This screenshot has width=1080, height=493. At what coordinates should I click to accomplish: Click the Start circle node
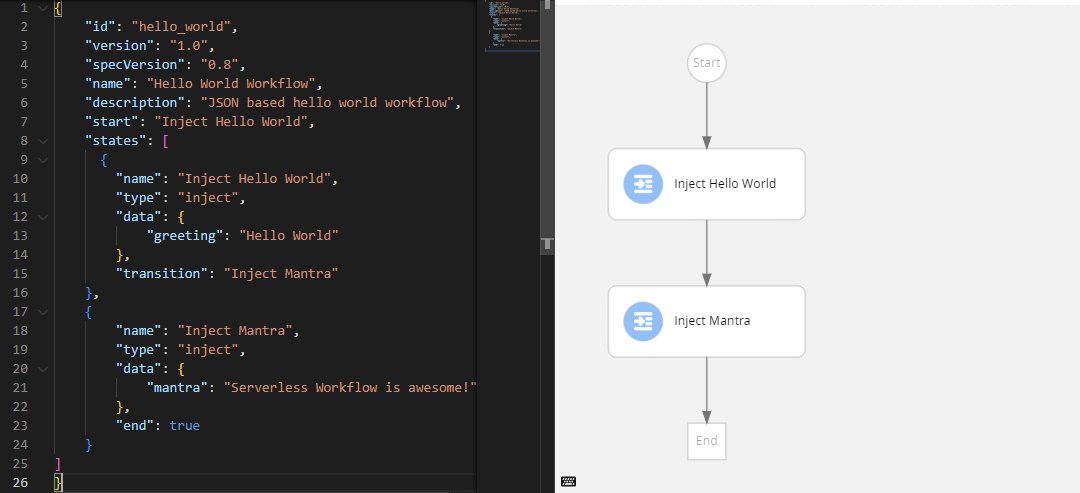tap(706, 63)
